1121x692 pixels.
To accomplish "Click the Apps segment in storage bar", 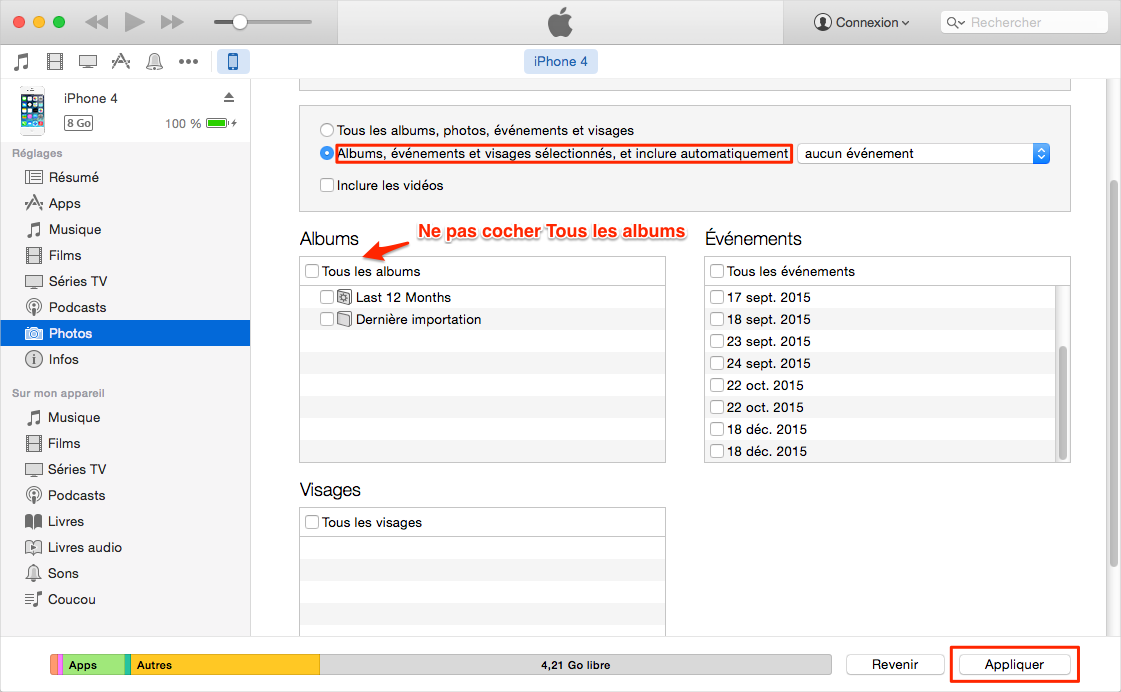I will point(94,665).
